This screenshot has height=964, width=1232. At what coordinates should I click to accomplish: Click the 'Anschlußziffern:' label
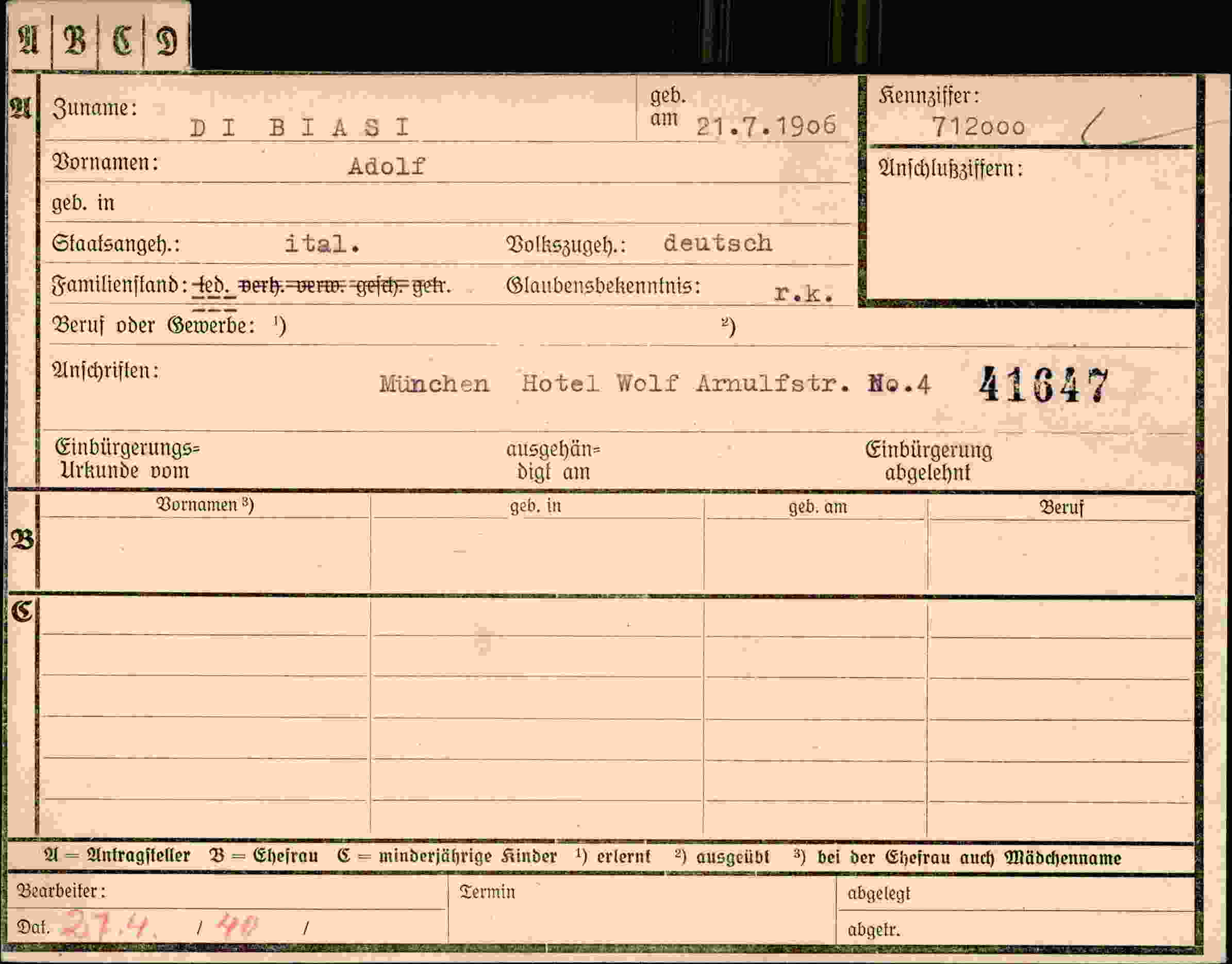(951, 168)
